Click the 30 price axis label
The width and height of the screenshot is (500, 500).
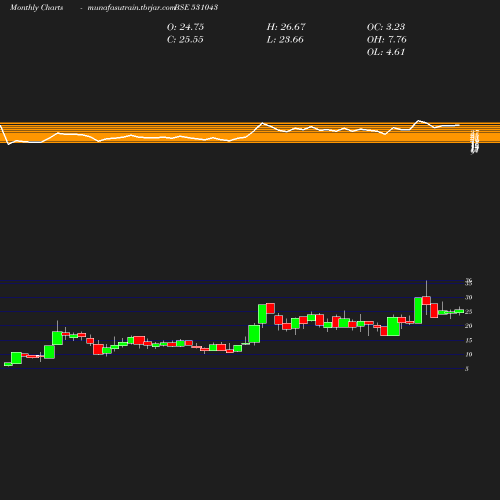click(x=469, y=297)
